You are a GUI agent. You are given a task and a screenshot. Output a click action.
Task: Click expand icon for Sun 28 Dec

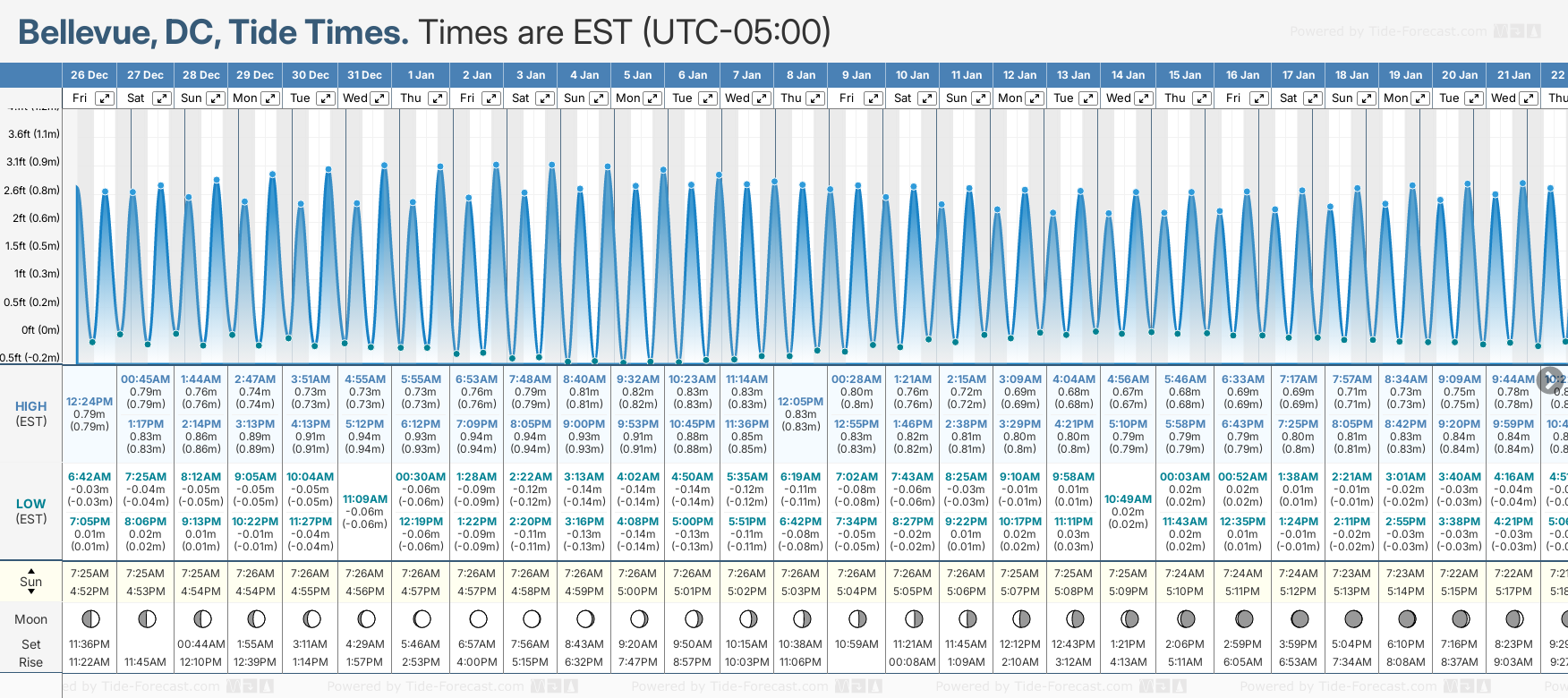(x=216, y=98)
